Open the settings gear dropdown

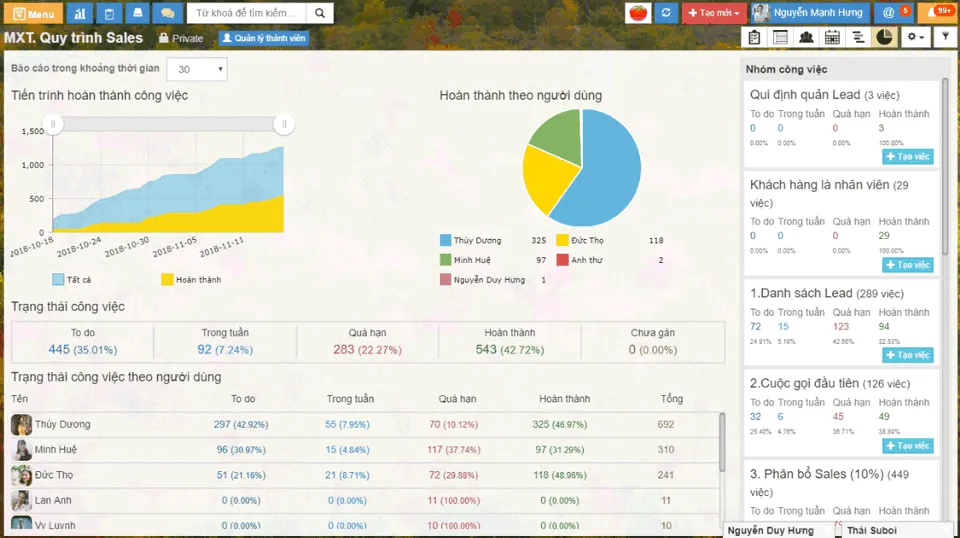coord(914,38)
